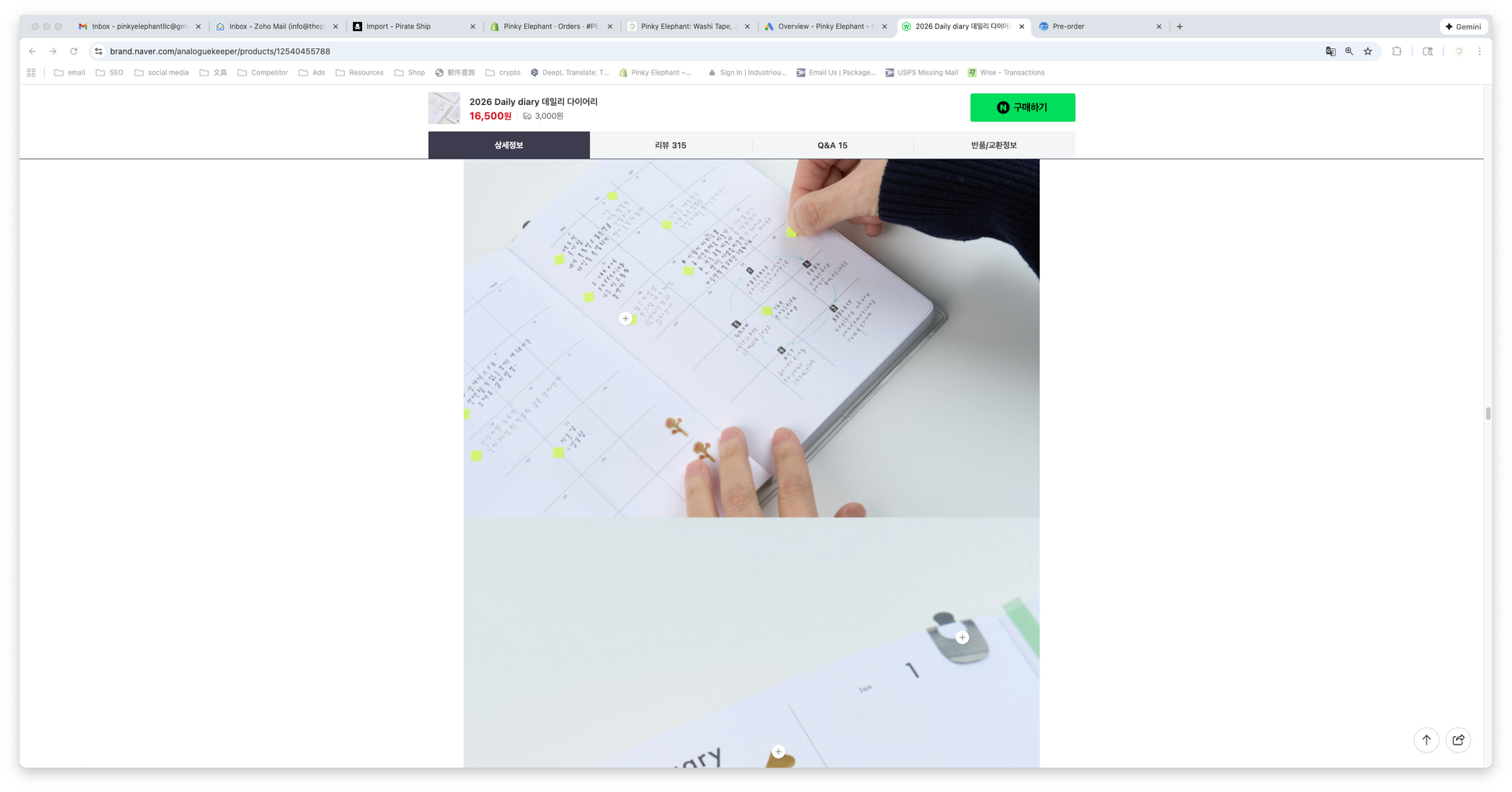Screen dimensions: 1512x792
Task: Reload the page
Action: tap(74, 51)
